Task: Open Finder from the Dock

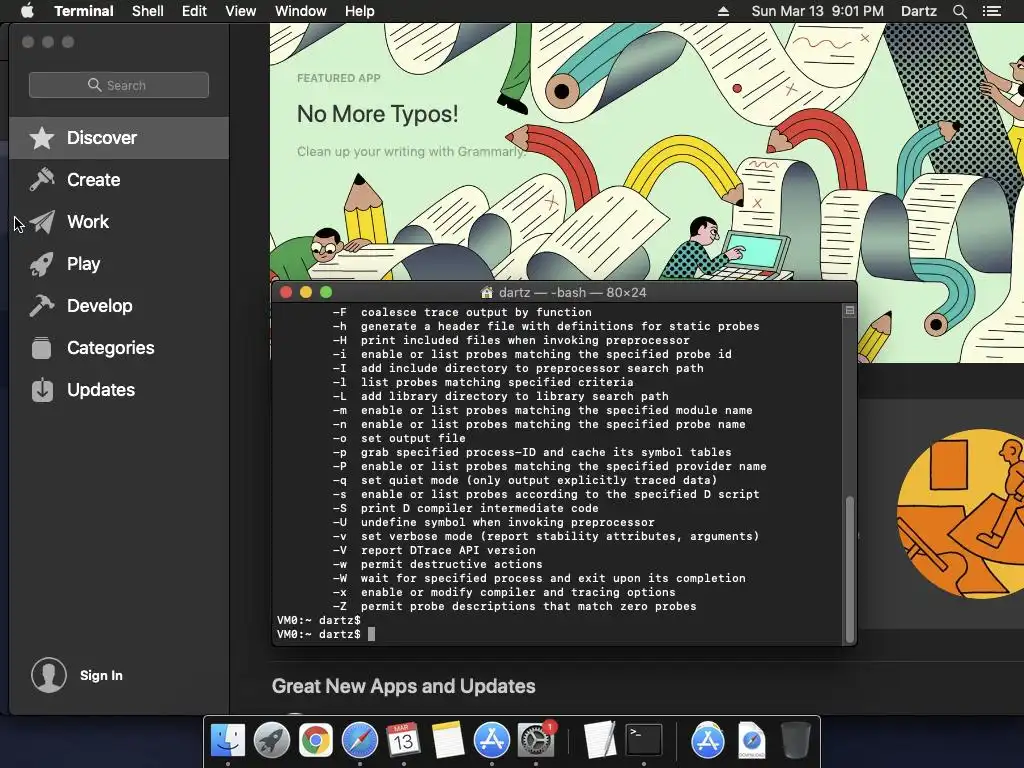Action: click(228, 741)
